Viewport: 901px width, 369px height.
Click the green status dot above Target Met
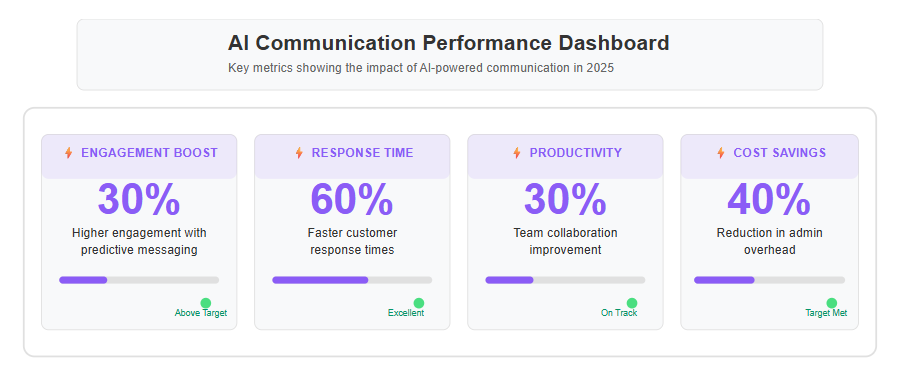click(x=831, y=303)
